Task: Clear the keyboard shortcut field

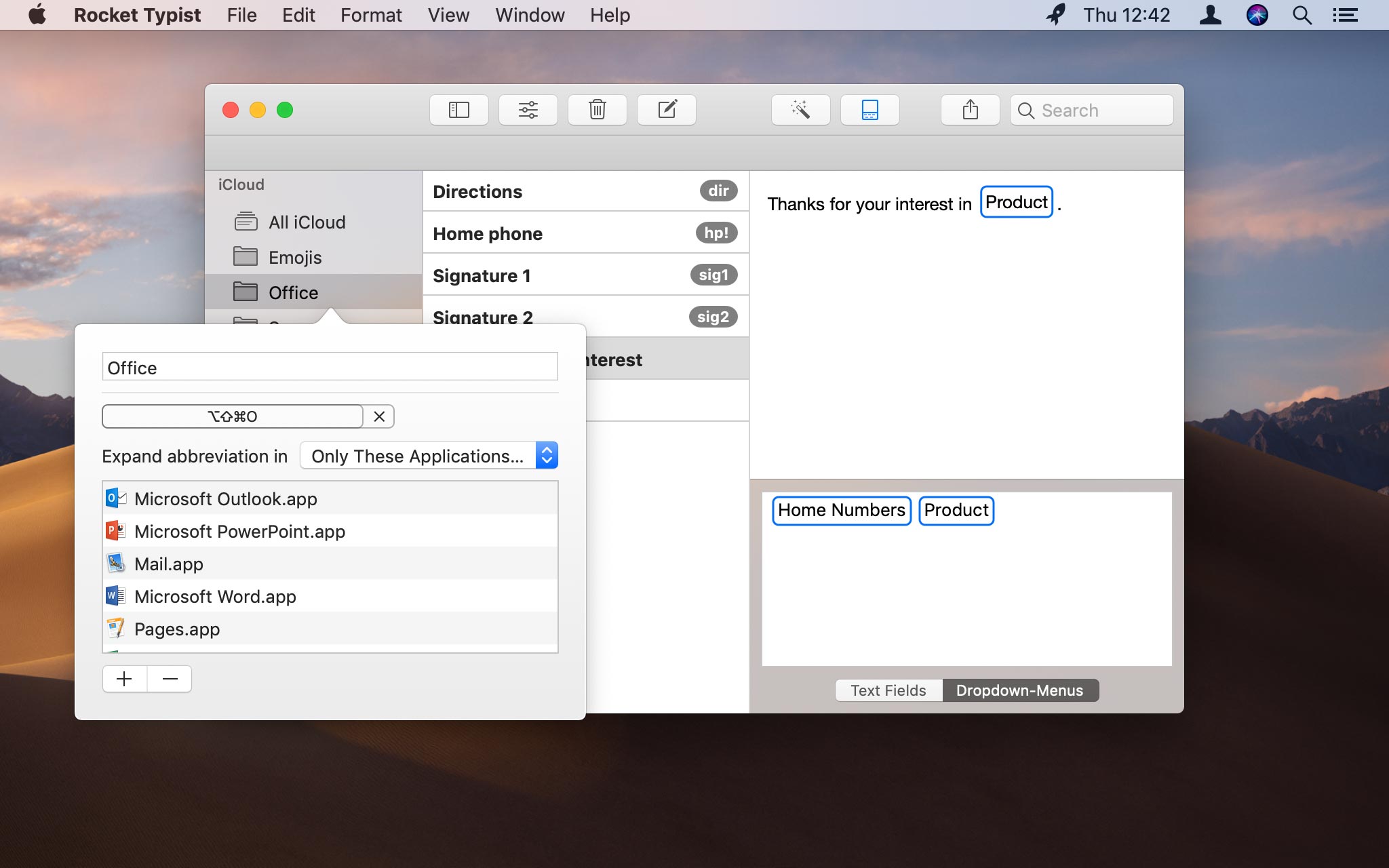Action: coord(378,416)
